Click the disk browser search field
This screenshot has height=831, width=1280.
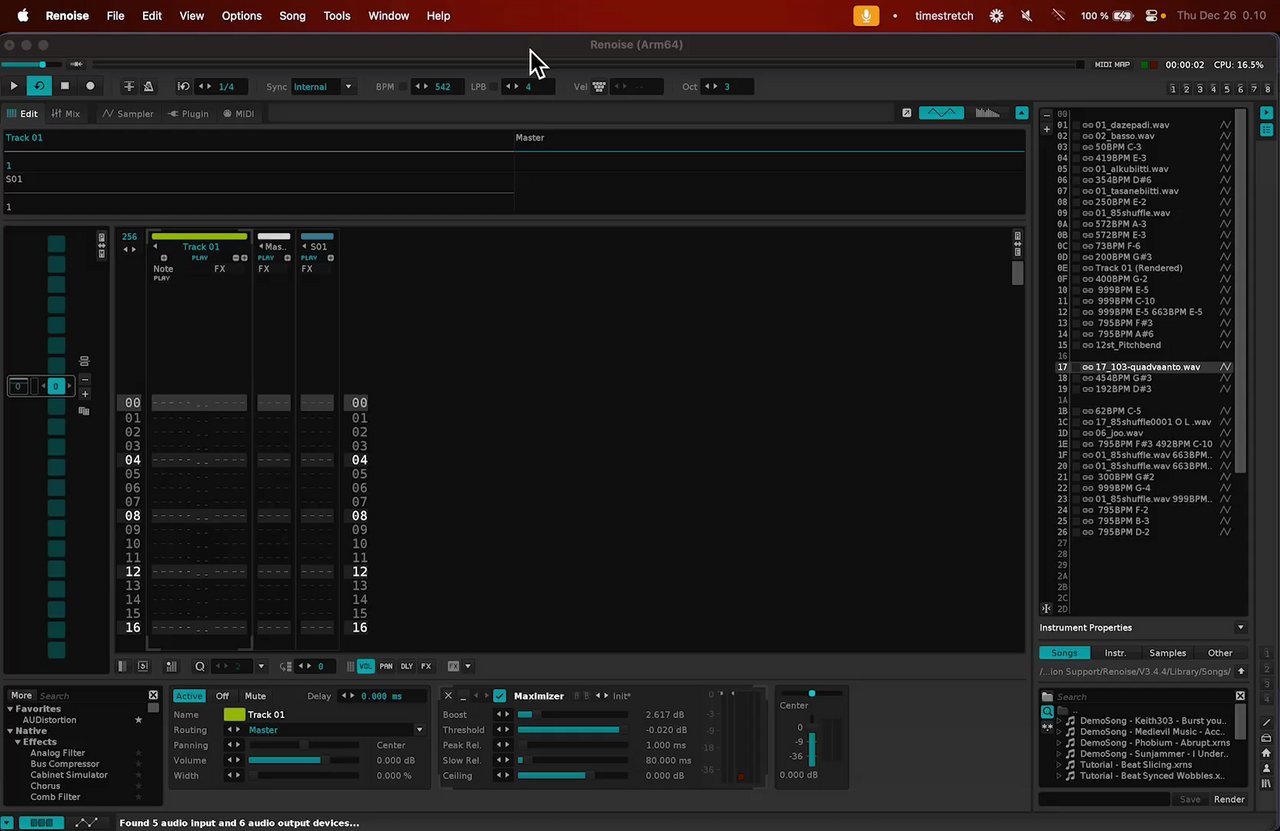click(1144, 696)
